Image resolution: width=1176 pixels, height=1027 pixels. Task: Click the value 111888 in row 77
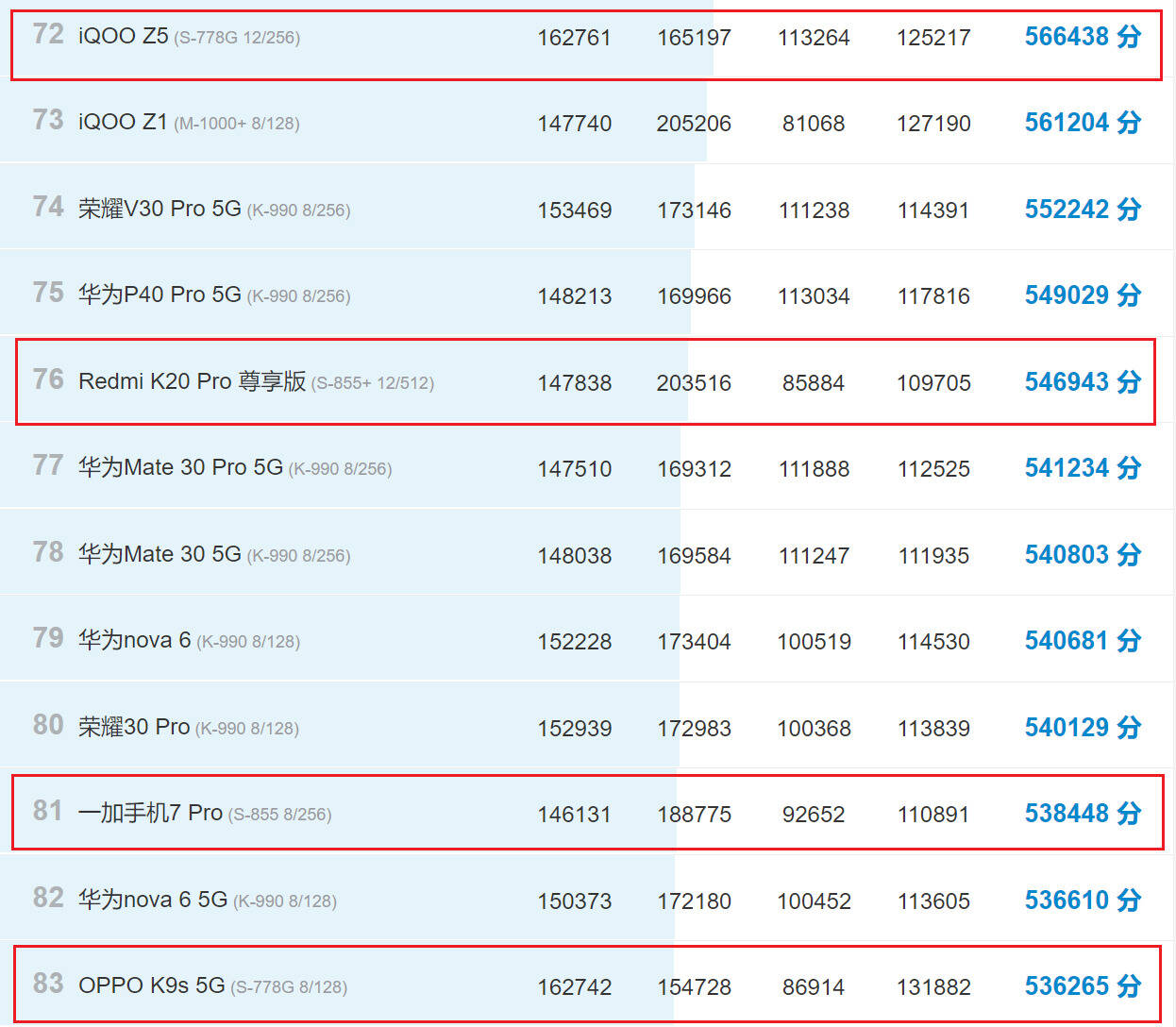pyautogui.click(x=814, y=469)
